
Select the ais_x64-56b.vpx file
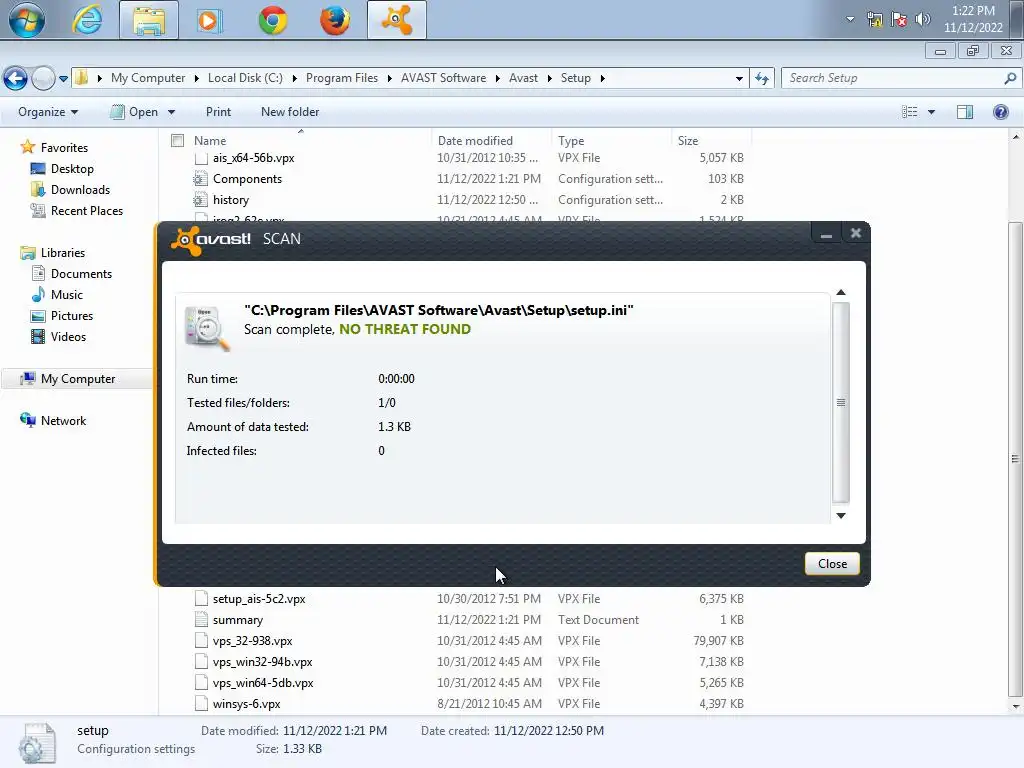coord(253,158)
